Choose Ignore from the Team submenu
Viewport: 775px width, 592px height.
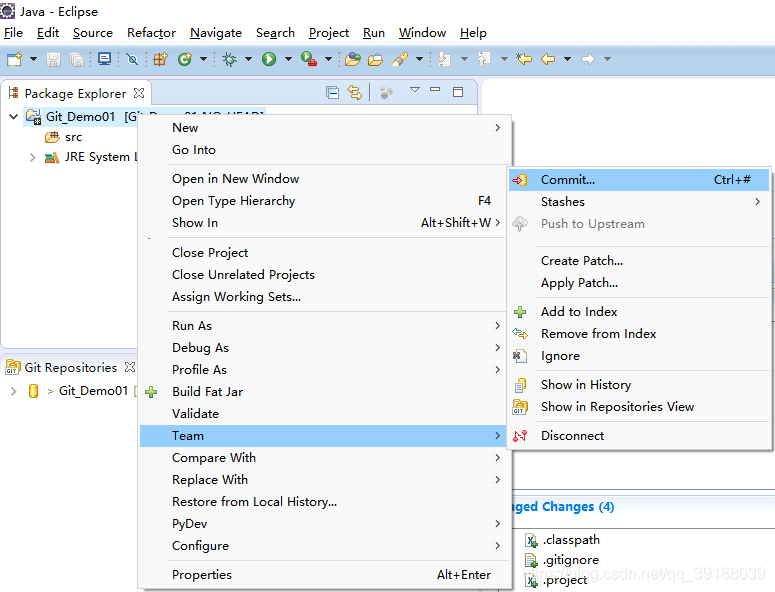639,356
